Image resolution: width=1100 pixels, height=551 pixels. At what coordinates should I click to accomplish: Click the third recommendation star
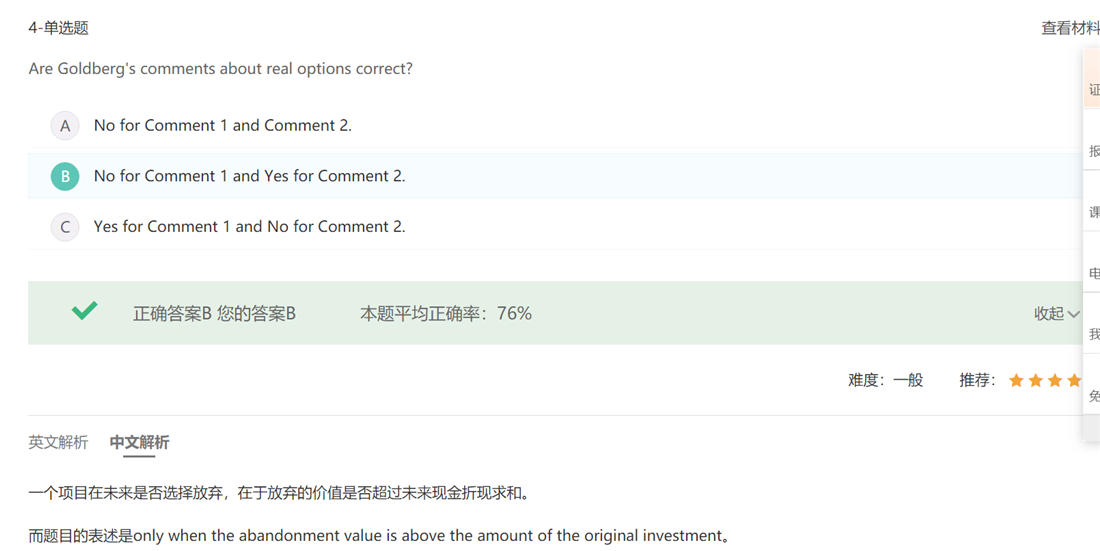tap(1055, 381)
